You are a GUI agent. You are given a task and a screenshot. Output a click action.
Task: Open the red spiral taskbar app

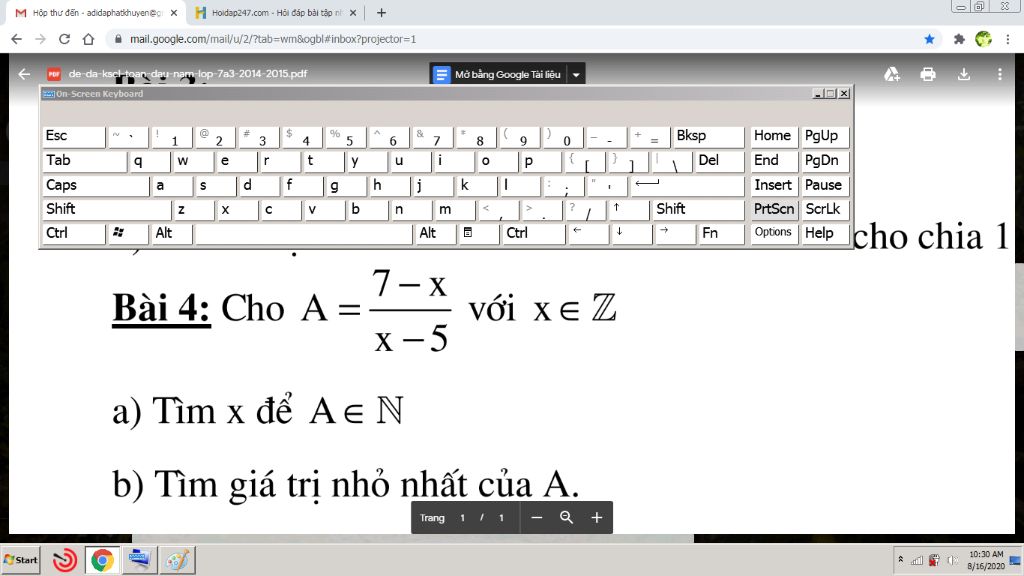64,560
